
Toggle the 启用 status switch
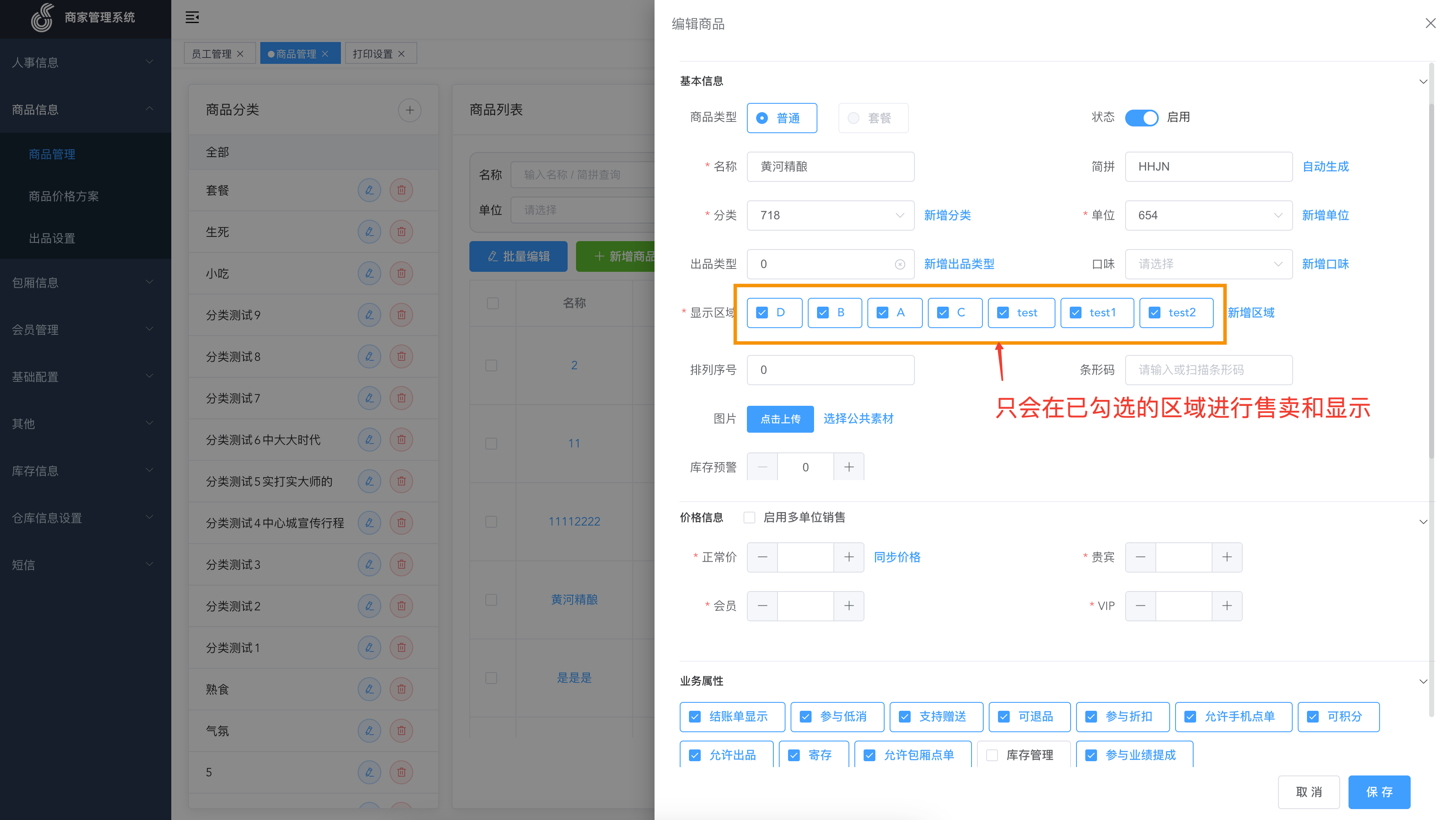pyautogui.click(x=1141, y=117)
